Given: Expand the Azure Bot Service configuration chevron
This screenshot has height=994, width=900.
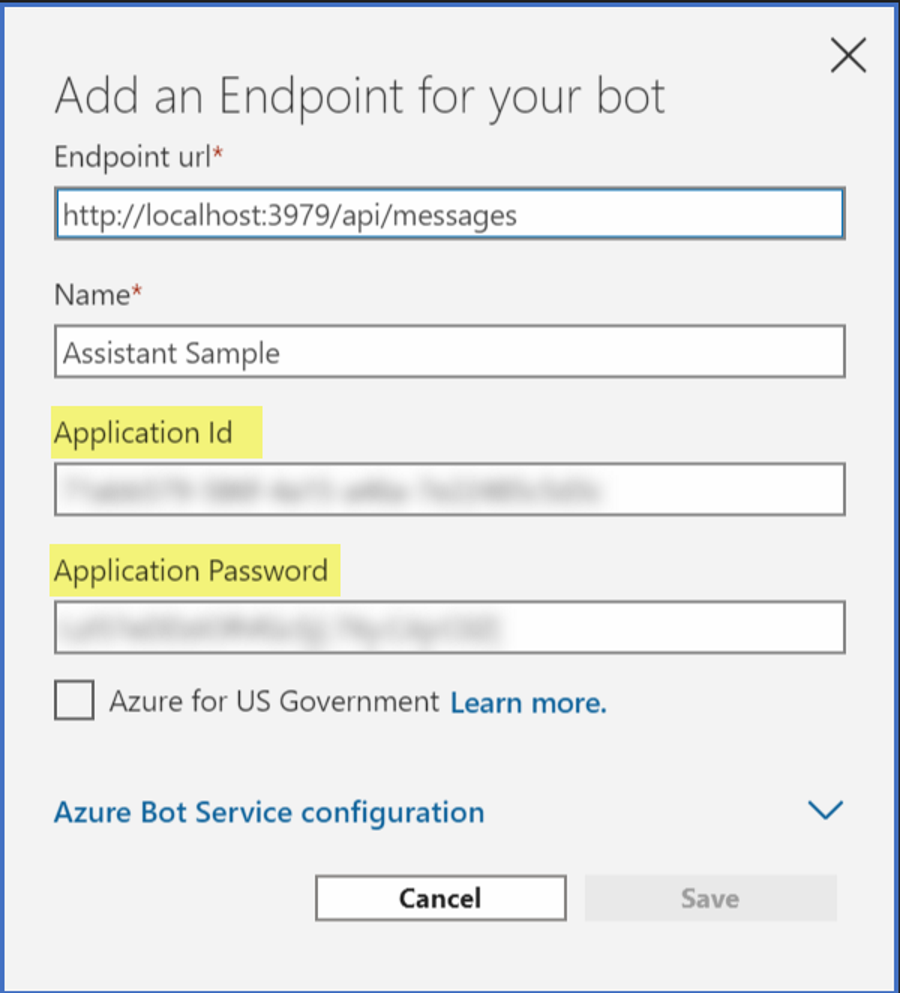Looking at the screenshot, I should [x=825, y=810].
